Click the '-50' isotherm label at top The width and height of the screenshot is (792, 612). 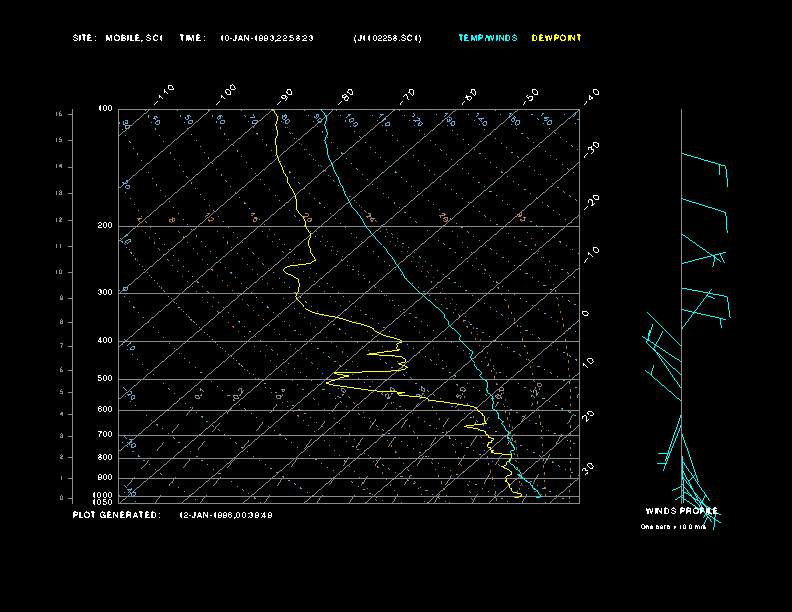pos(530,96)
